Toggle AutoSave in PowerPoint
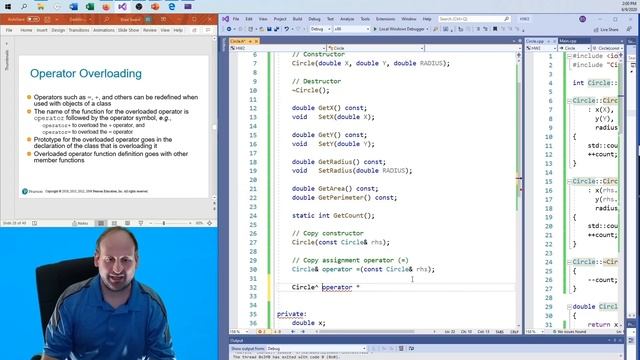The image size is (640, 360). [33, 19]
